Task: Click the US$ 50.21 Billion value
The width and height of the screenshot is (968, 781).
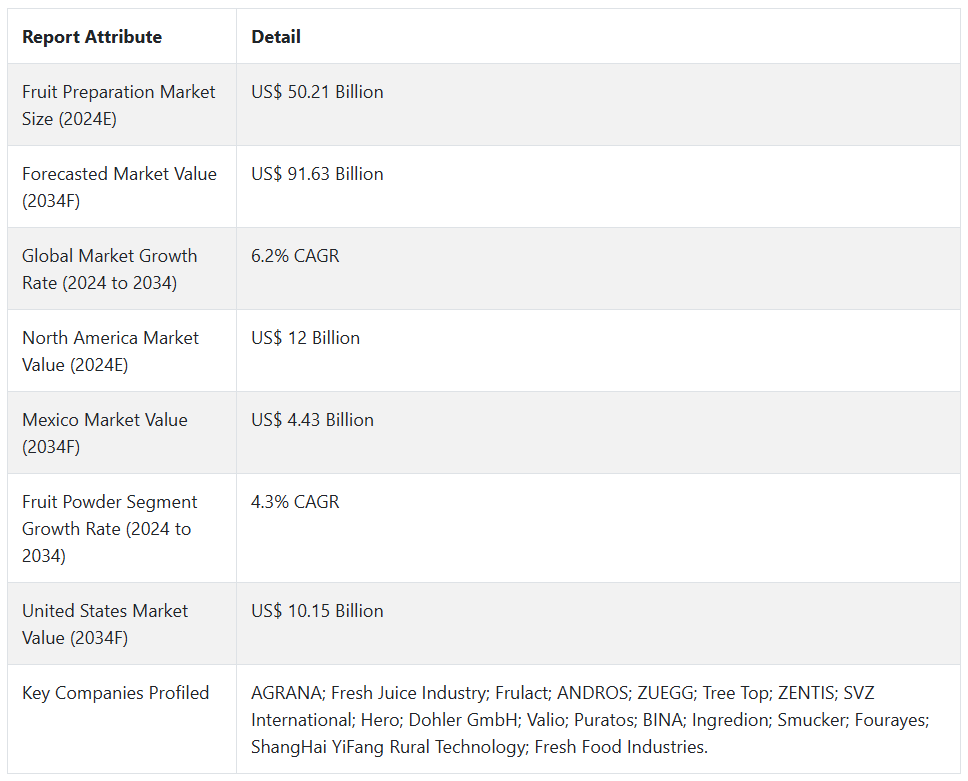Action: tap(317, 92)
